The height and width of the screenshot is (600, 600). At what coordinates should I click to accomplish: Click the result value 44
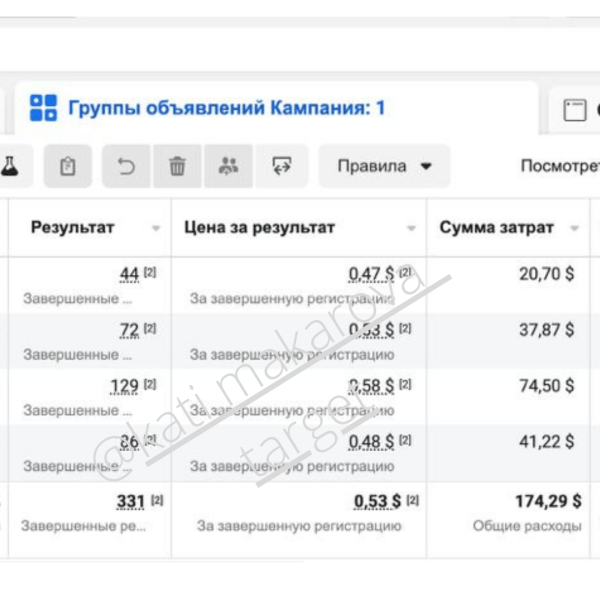[x=129, y=274]
